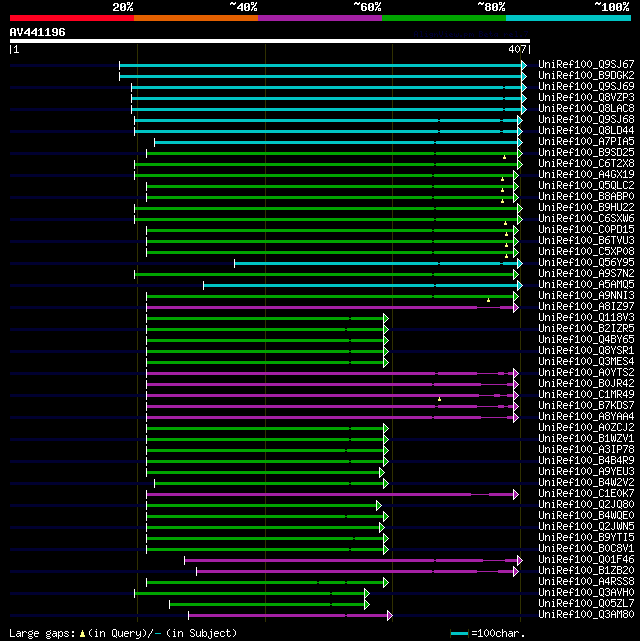
Task: Open the UniRef100_Q9SJ68 hit label
Action: point(586,120)
